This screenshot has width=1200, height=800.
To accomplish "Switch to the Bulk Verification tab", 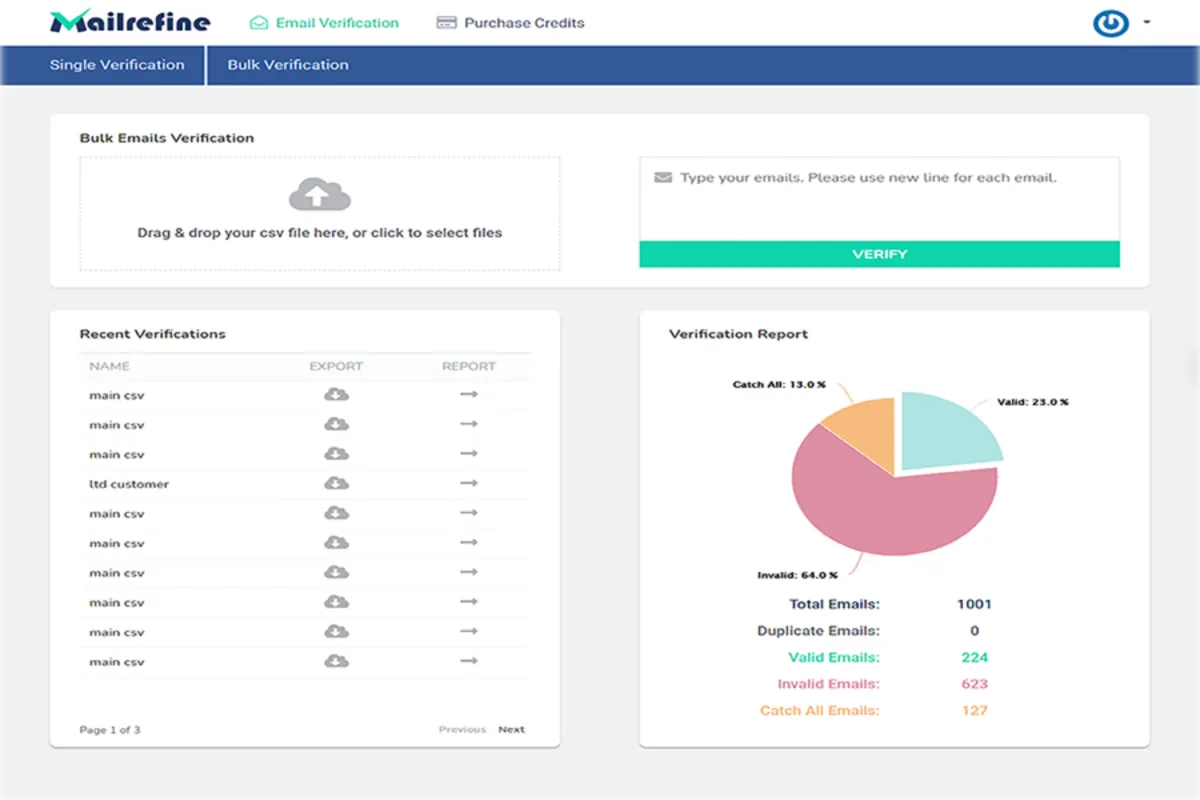I will [288, 65].
